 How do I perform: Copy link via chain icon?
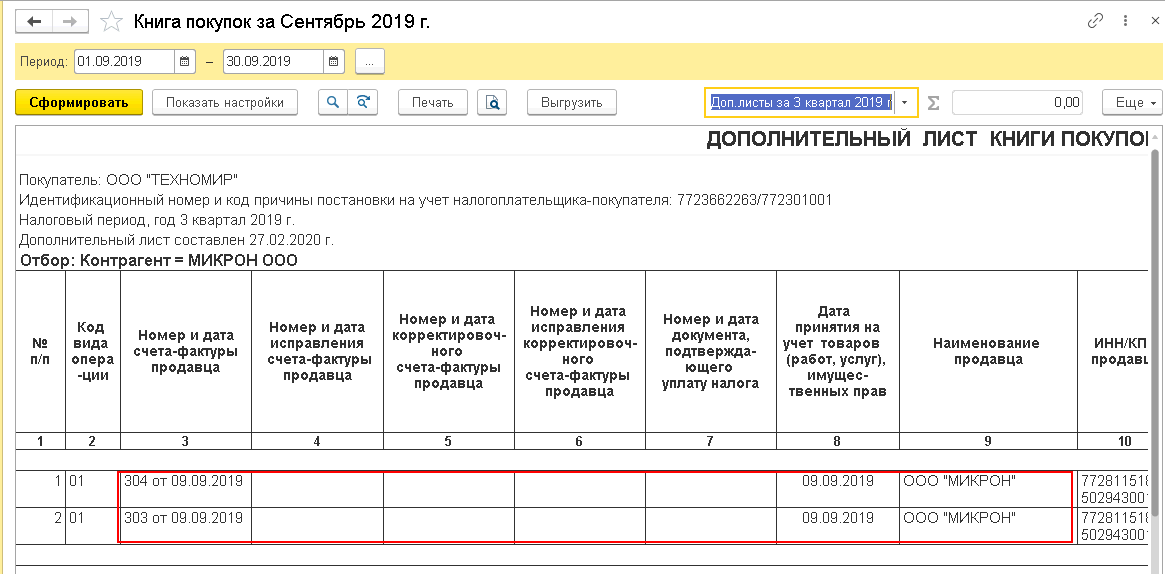tap(1094, 22)
